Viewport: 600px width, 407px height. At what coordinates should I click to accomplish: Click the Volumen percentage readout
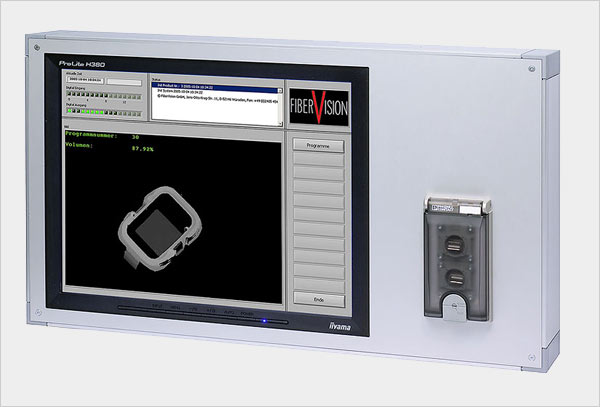tap(145, 147)
